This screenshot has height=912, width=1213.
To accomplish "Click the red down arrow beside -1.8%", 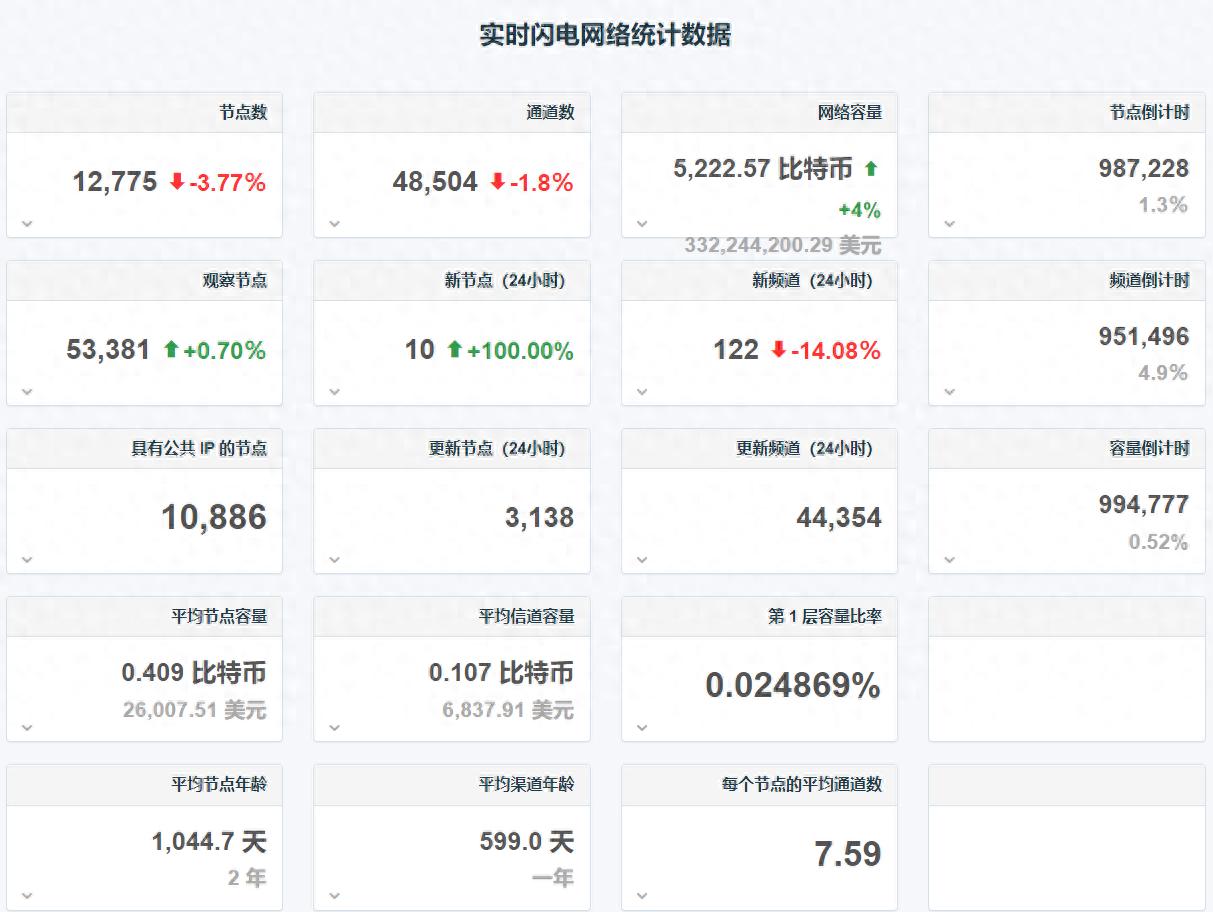I will 497,182.
